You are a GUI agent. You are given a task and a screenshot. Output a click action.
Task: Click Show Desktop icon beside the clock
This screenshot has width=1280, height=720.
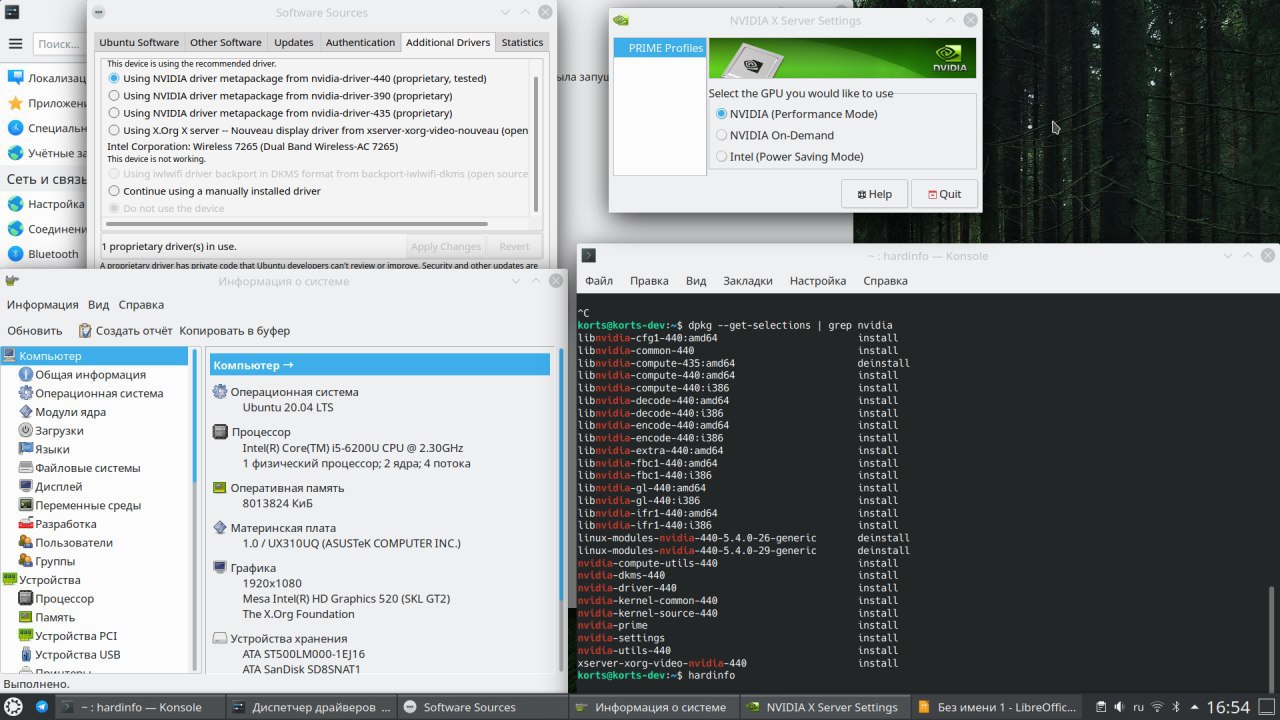pos(1268,707)
